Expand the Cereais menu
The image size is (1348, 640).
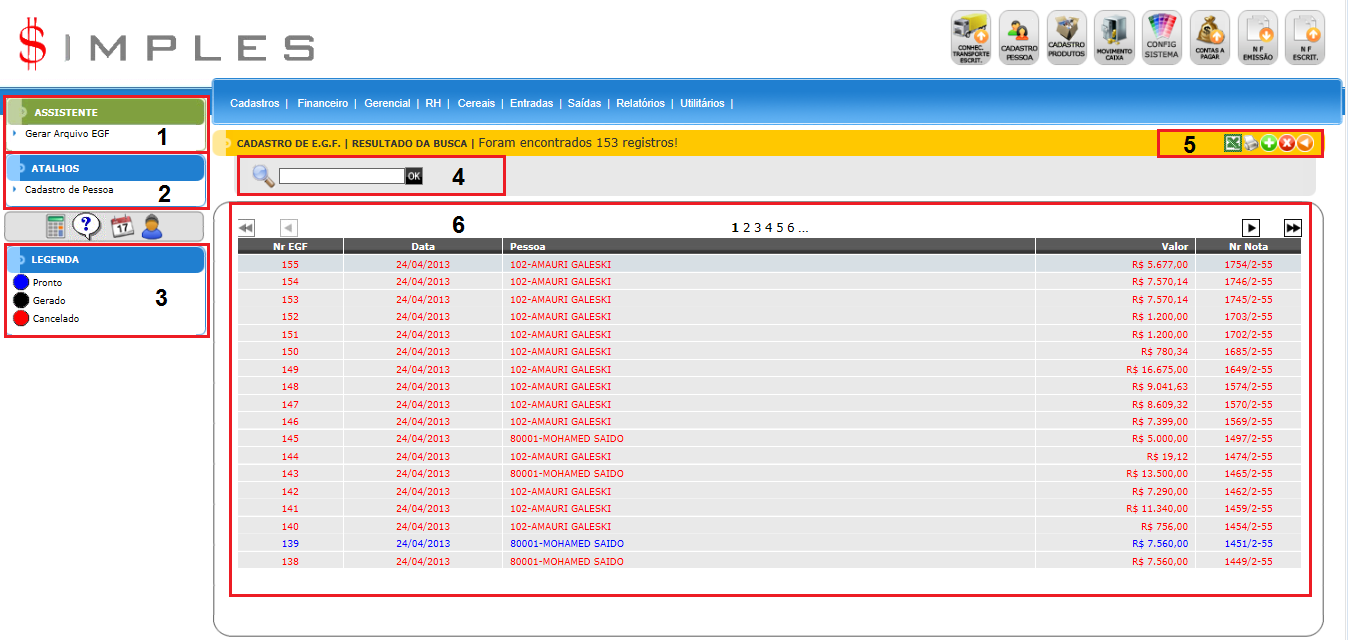[x=475, y=103]
